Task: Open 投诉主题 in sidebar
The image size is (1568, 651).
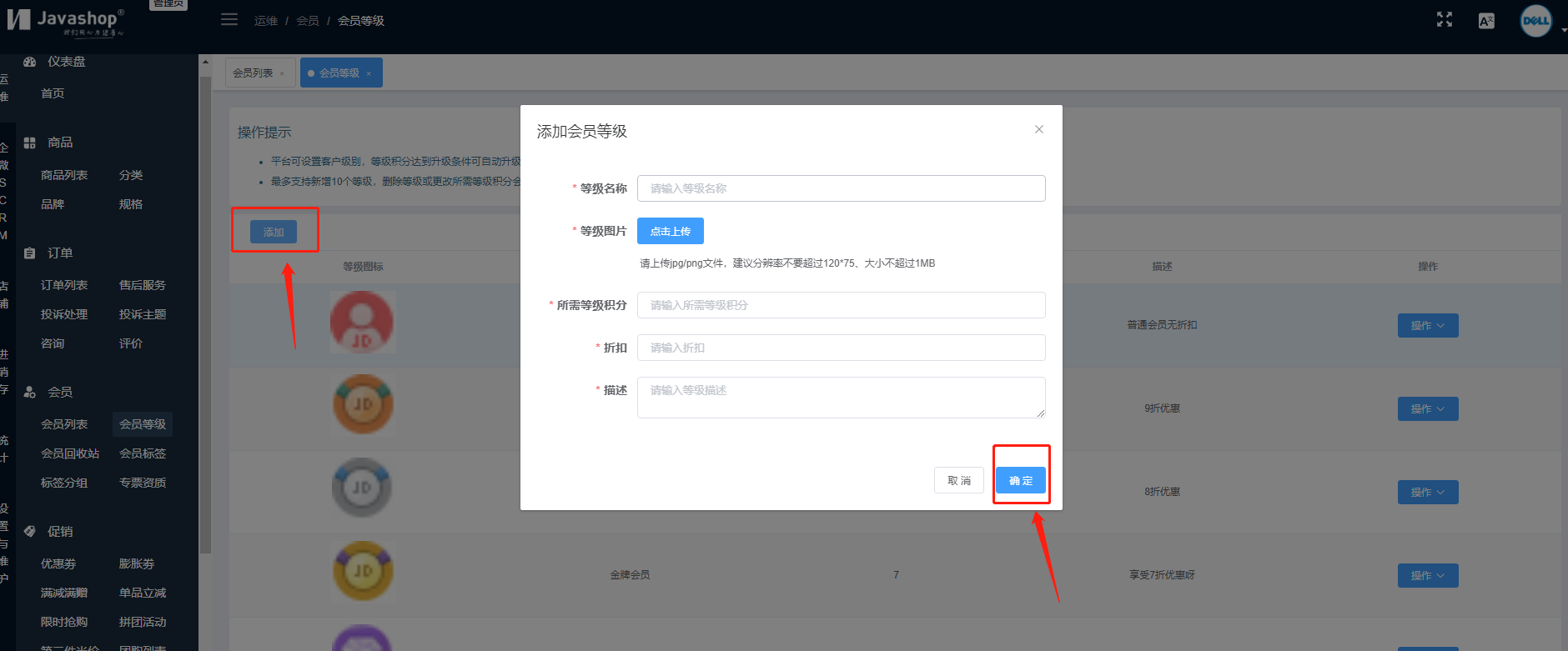Action: click(143, 314)
